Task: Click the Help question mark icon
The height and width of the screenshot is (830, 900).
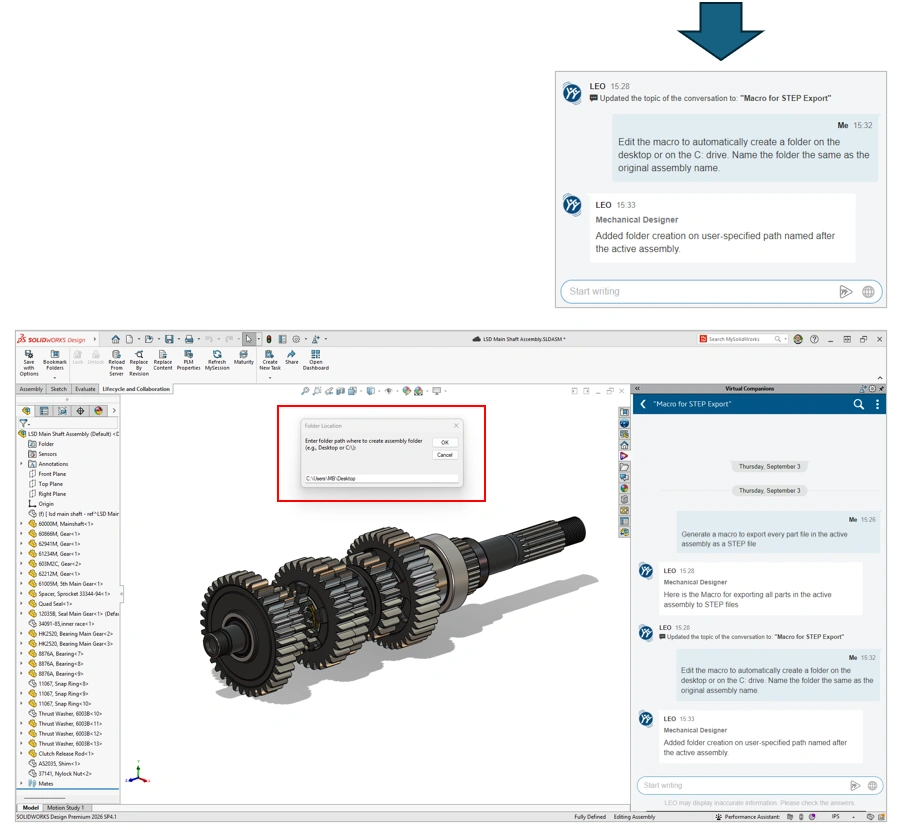Action: pos(814,339)
